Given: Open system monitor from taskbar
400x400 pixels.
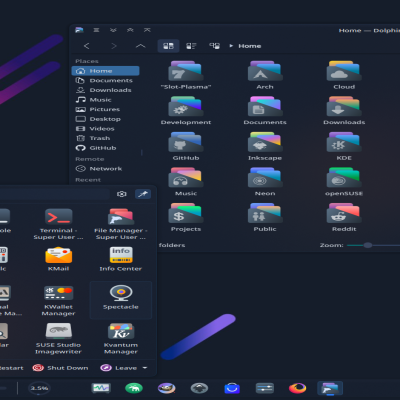Looking at the screenshot, I should click(x=101, y=388).
